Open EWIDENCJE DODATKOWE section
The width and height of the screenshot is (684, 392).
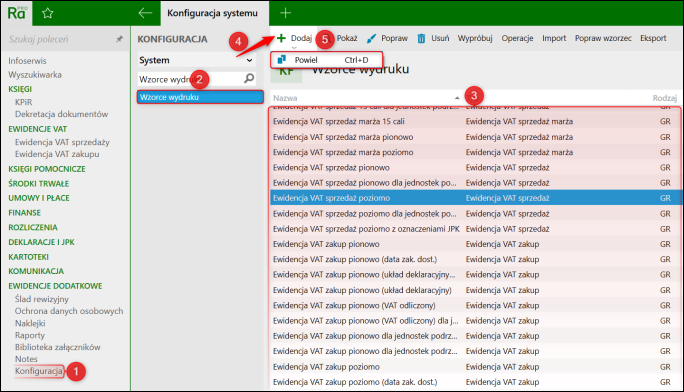point(55,286)
